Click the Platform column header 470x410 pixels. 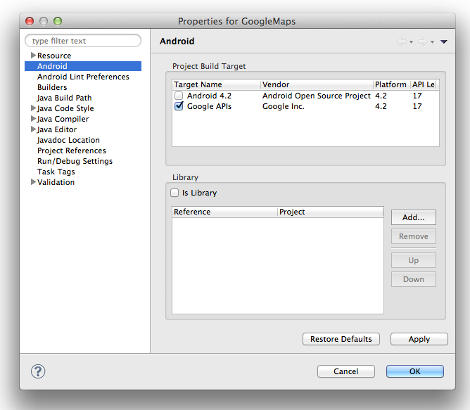pos(392,85)
